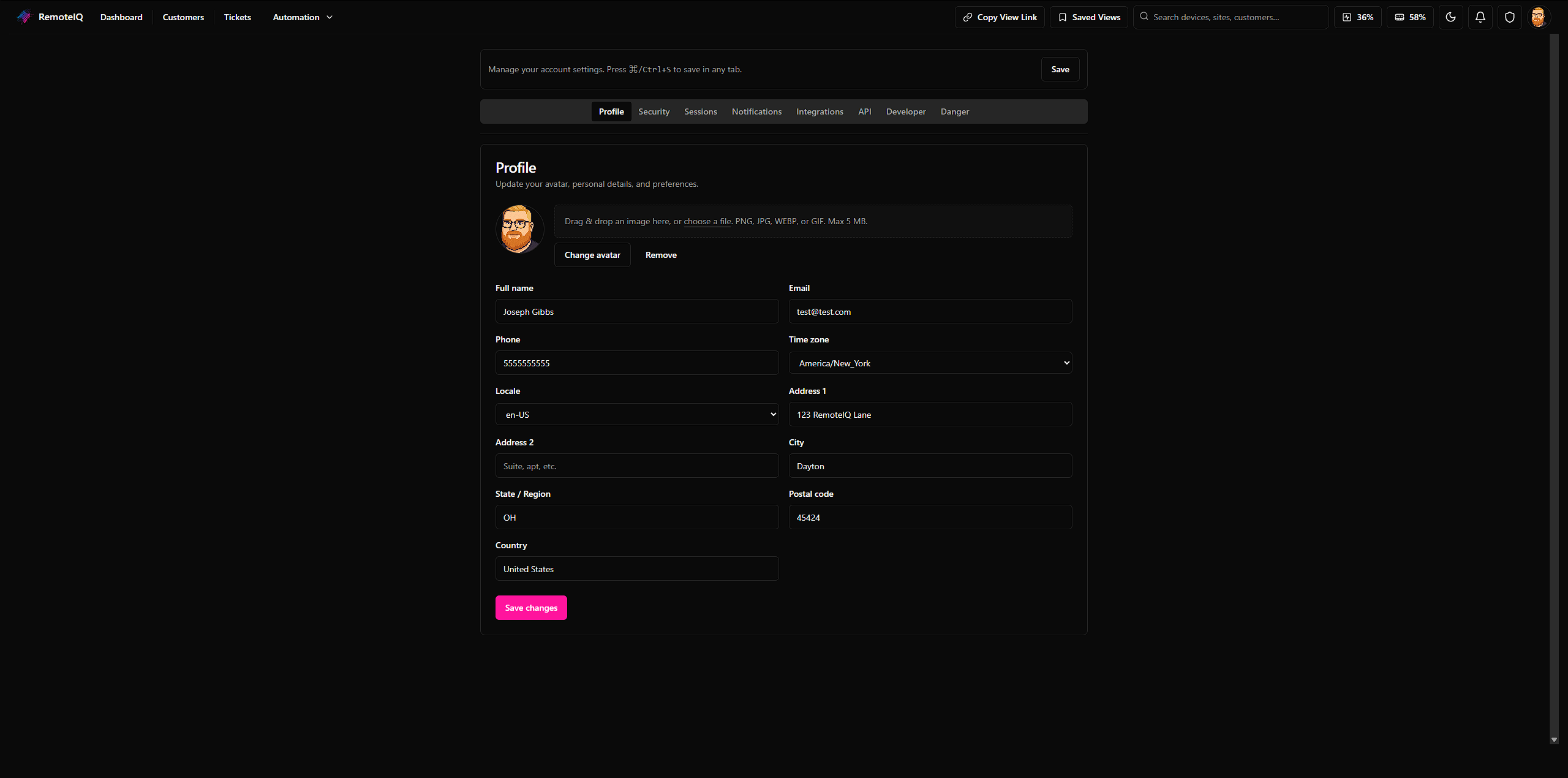Open the Integrations settings tab
The height and width of the screenshot is (778, 1568).
tap(820, 111)
